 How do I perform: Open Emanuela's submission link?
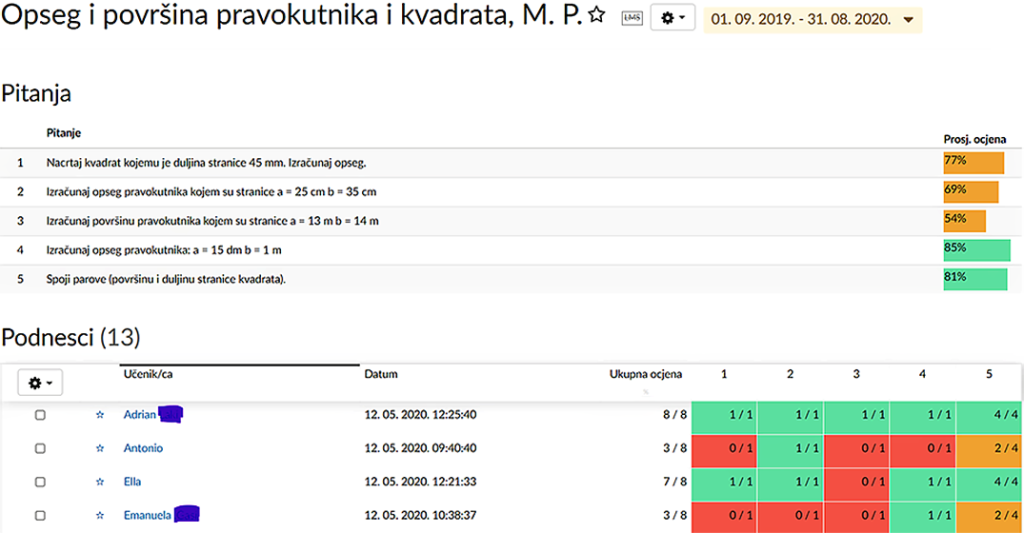(x=147, y=516)
